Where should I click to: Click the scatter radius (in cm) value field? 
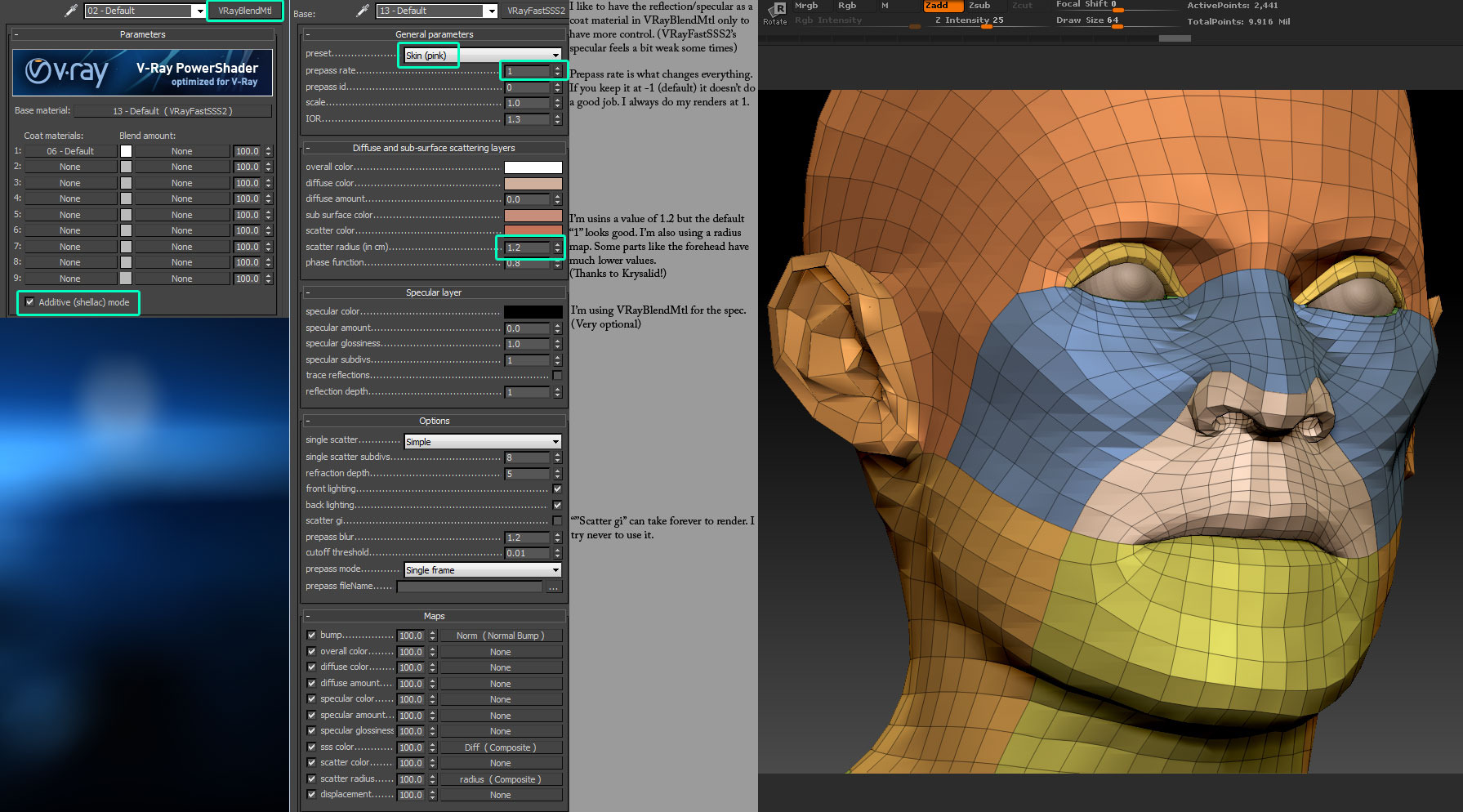coord(528,248)
